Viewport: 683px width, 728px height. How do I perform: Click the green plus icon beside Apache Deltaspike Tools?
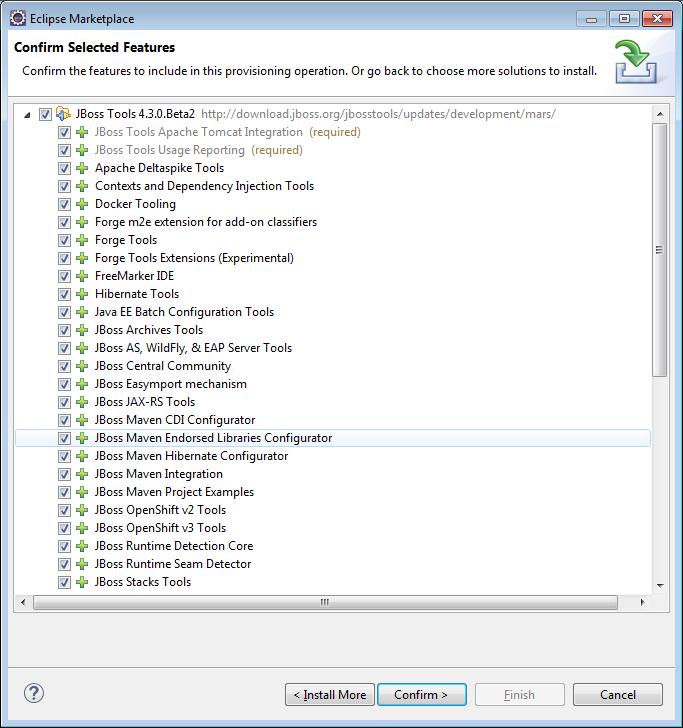tap(82, 168)
